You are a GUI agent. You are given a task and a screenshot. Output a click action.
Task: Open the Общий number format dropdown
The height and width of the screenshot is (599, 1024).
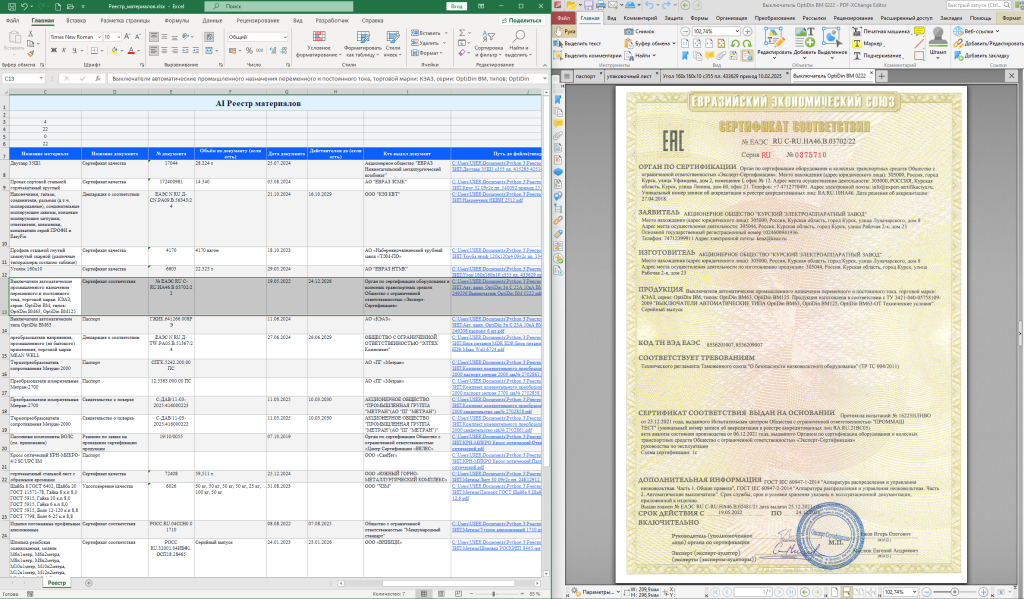285,37
